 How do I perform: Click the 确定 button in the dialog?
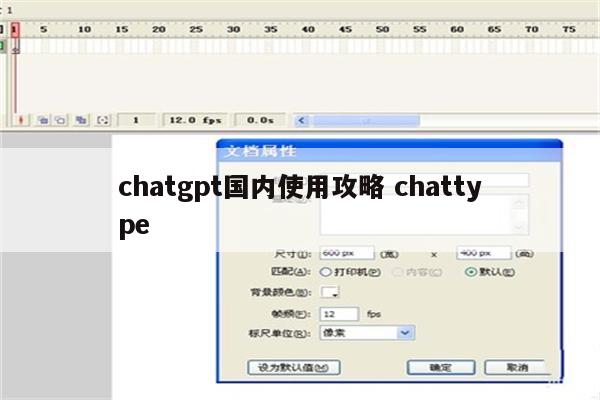pos(441,367)
